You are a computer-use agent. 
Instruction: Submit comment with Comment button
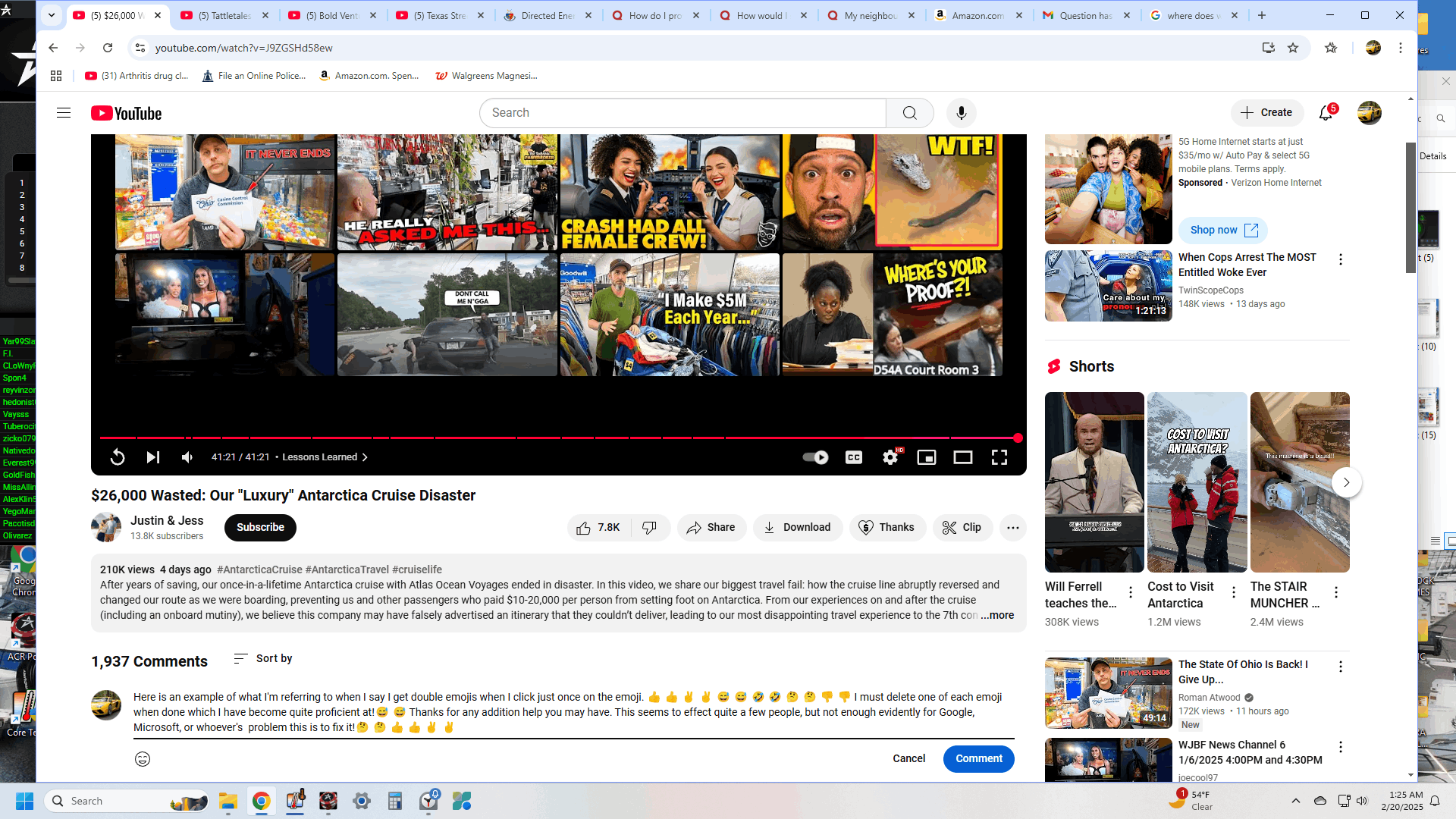[978, 759]
